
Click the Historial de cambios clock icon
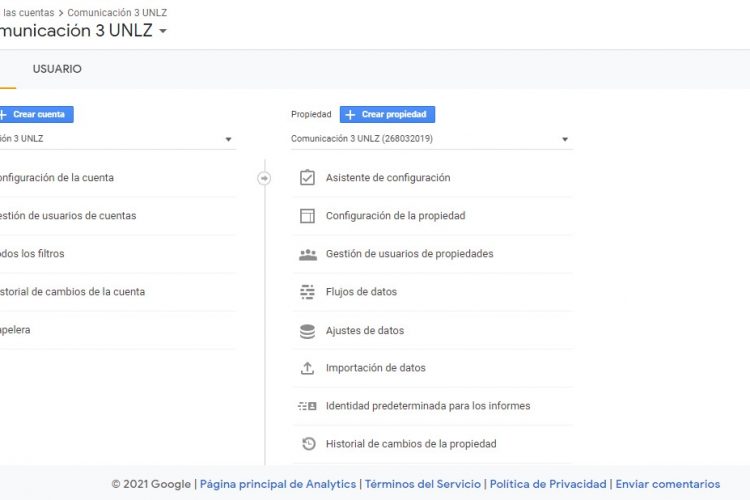(x=309, y=444)
